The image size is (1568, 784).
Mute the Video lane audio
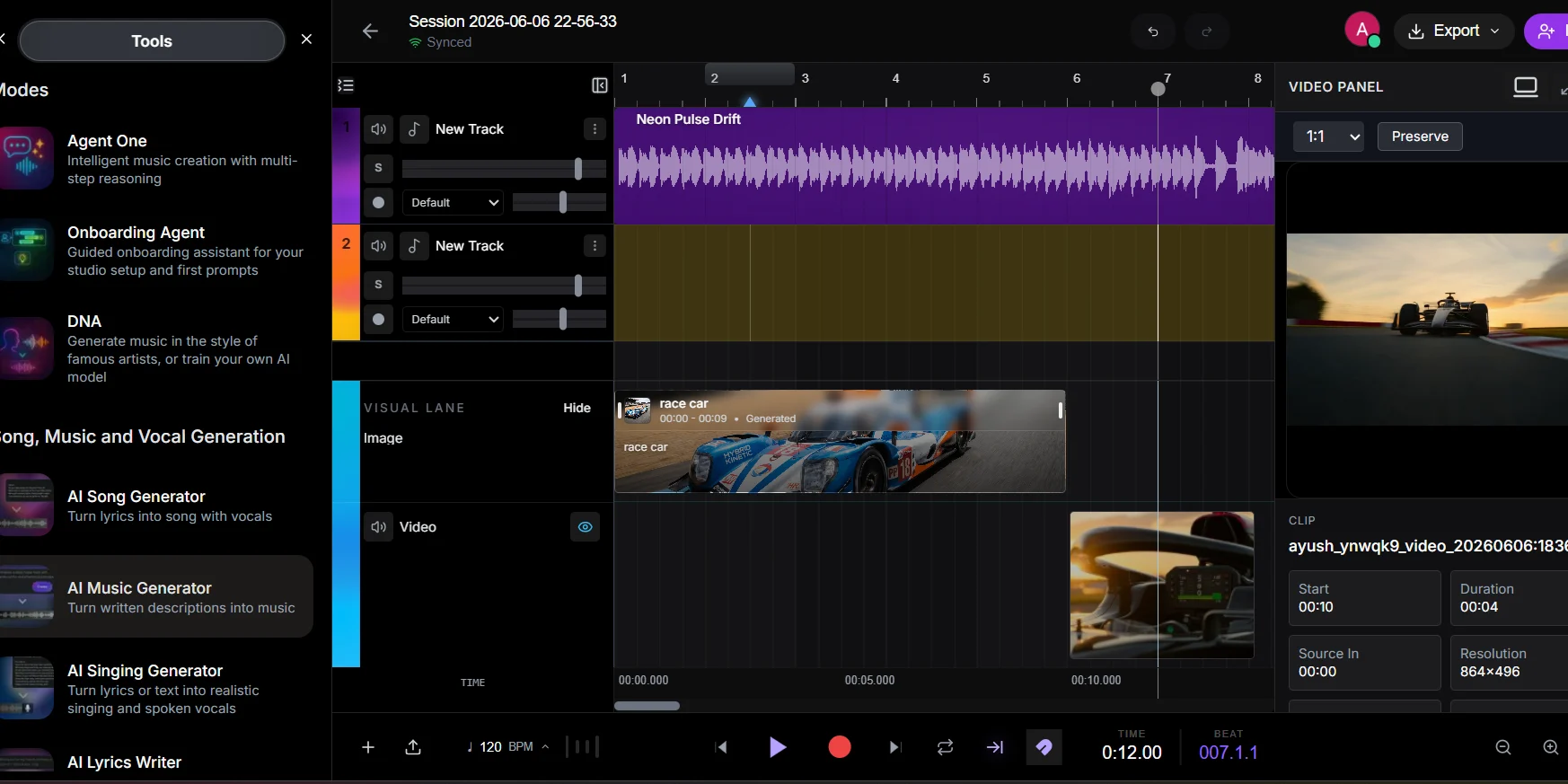click(379, 527)
